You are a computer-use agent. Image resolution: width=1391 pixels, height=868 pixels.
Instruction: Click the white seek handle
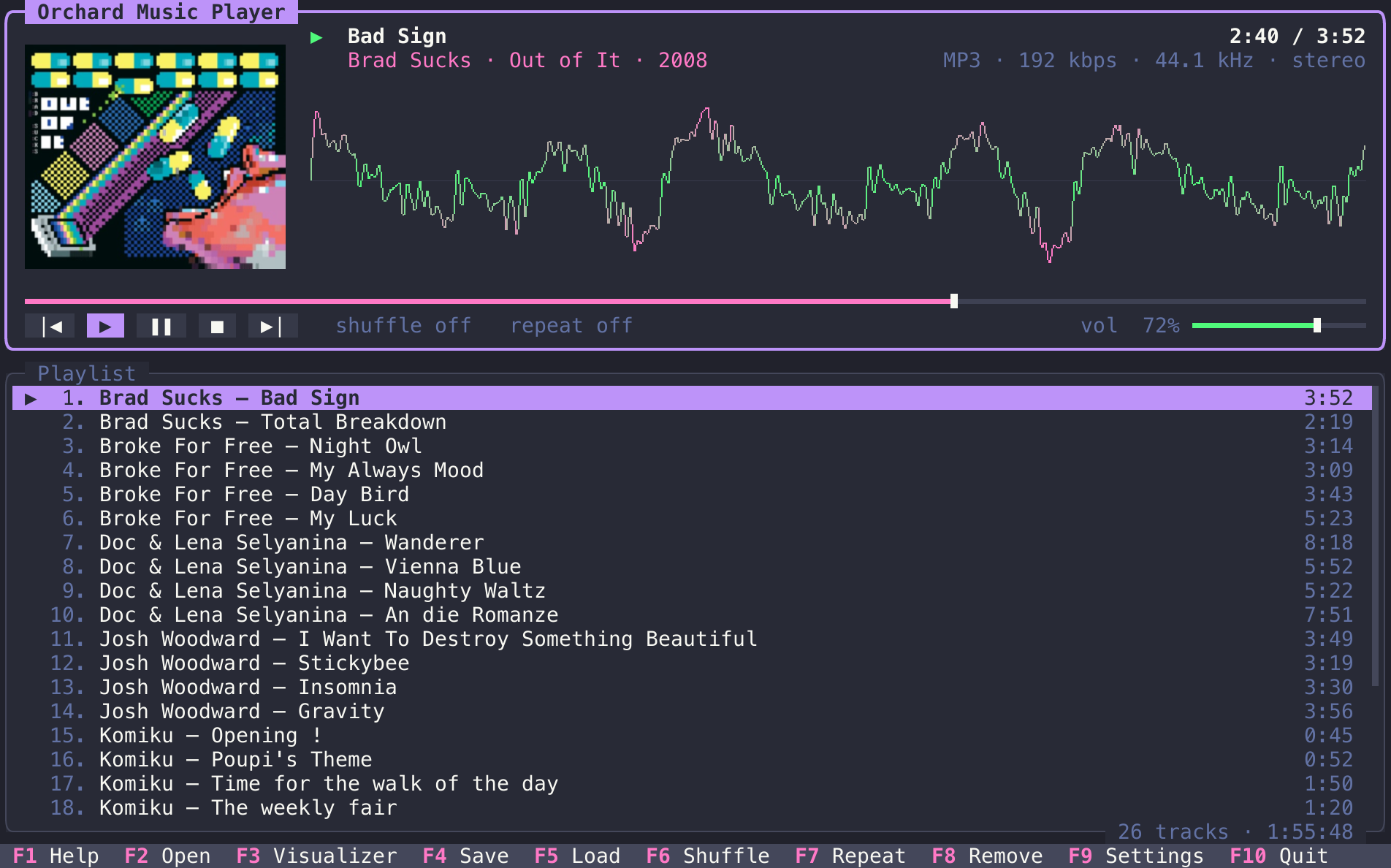(x=954, y=301)
